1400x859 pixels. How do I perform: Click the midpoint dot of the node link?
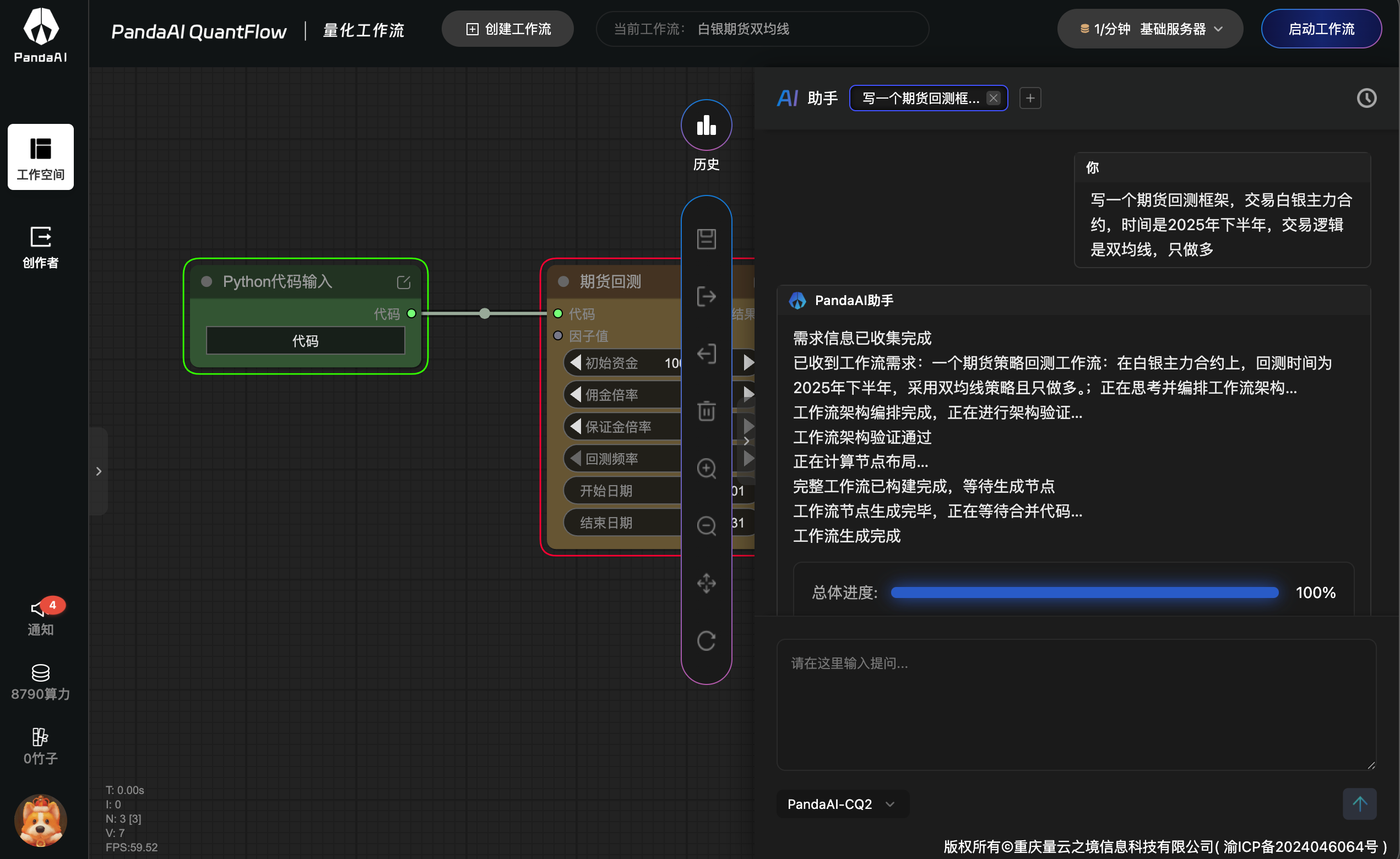[x=485, y=314]
